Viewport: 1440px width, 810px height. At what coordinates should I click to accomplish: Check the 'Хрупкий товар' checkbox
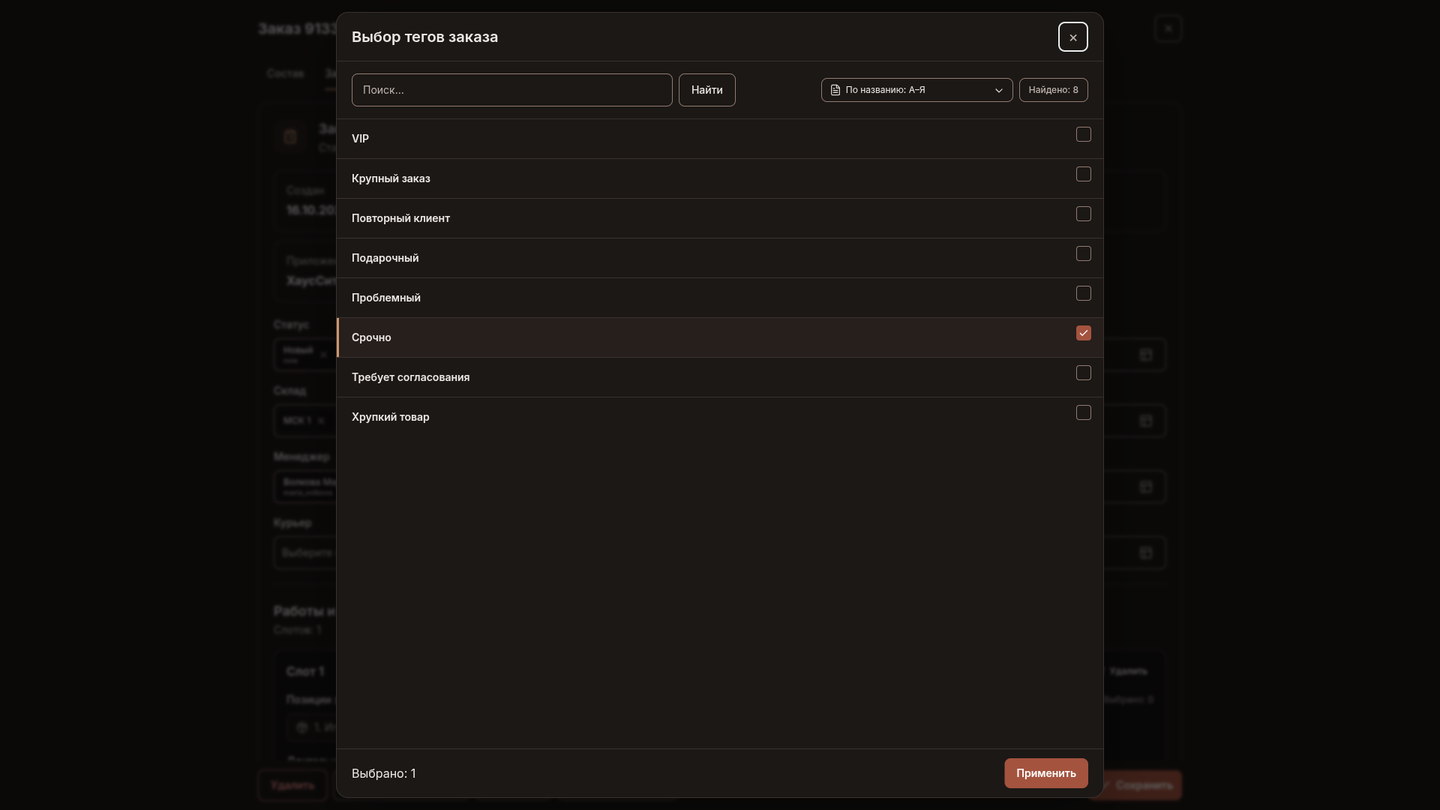1083,413
